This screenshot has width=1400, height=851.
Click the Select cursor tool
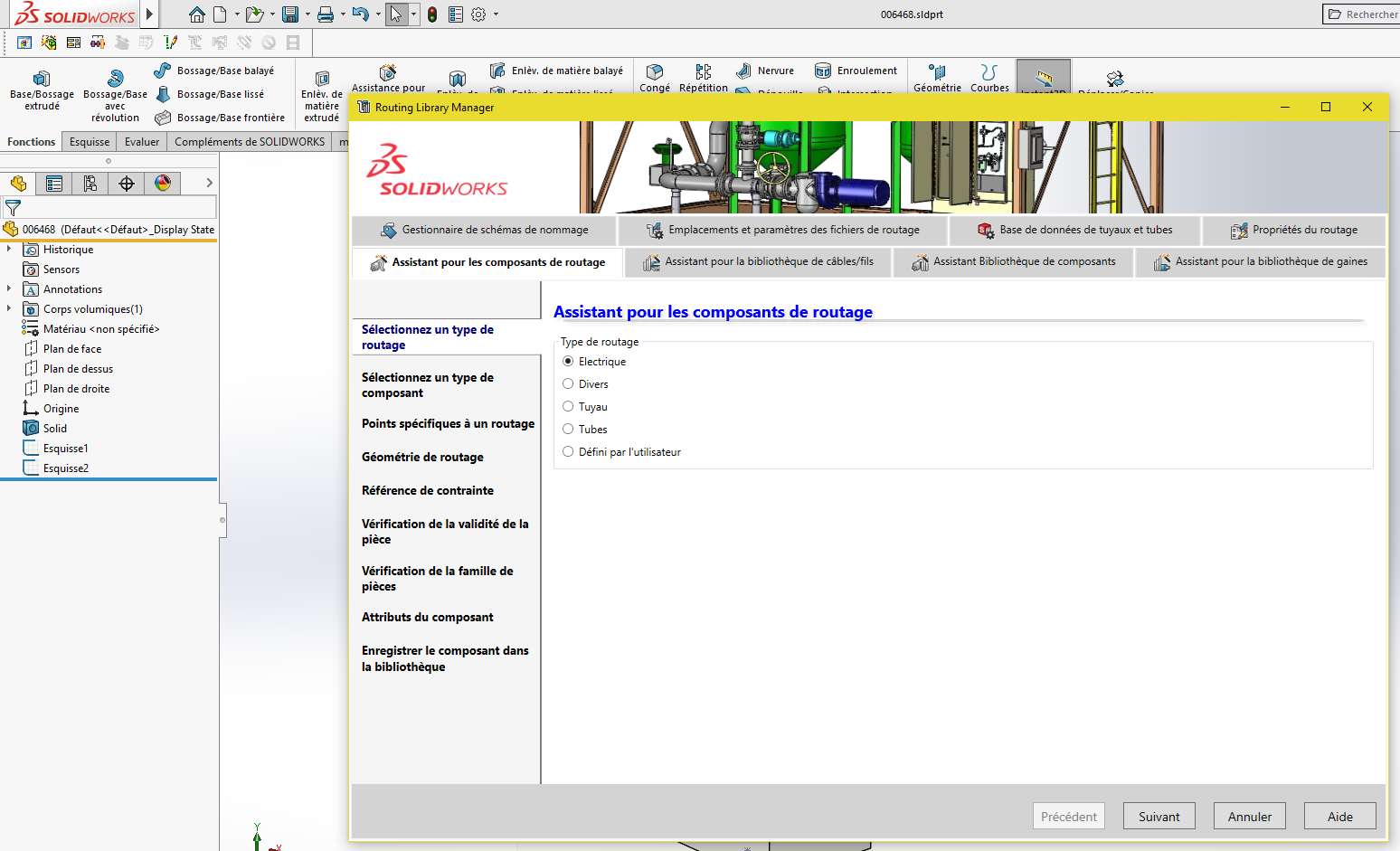[396, 14]
